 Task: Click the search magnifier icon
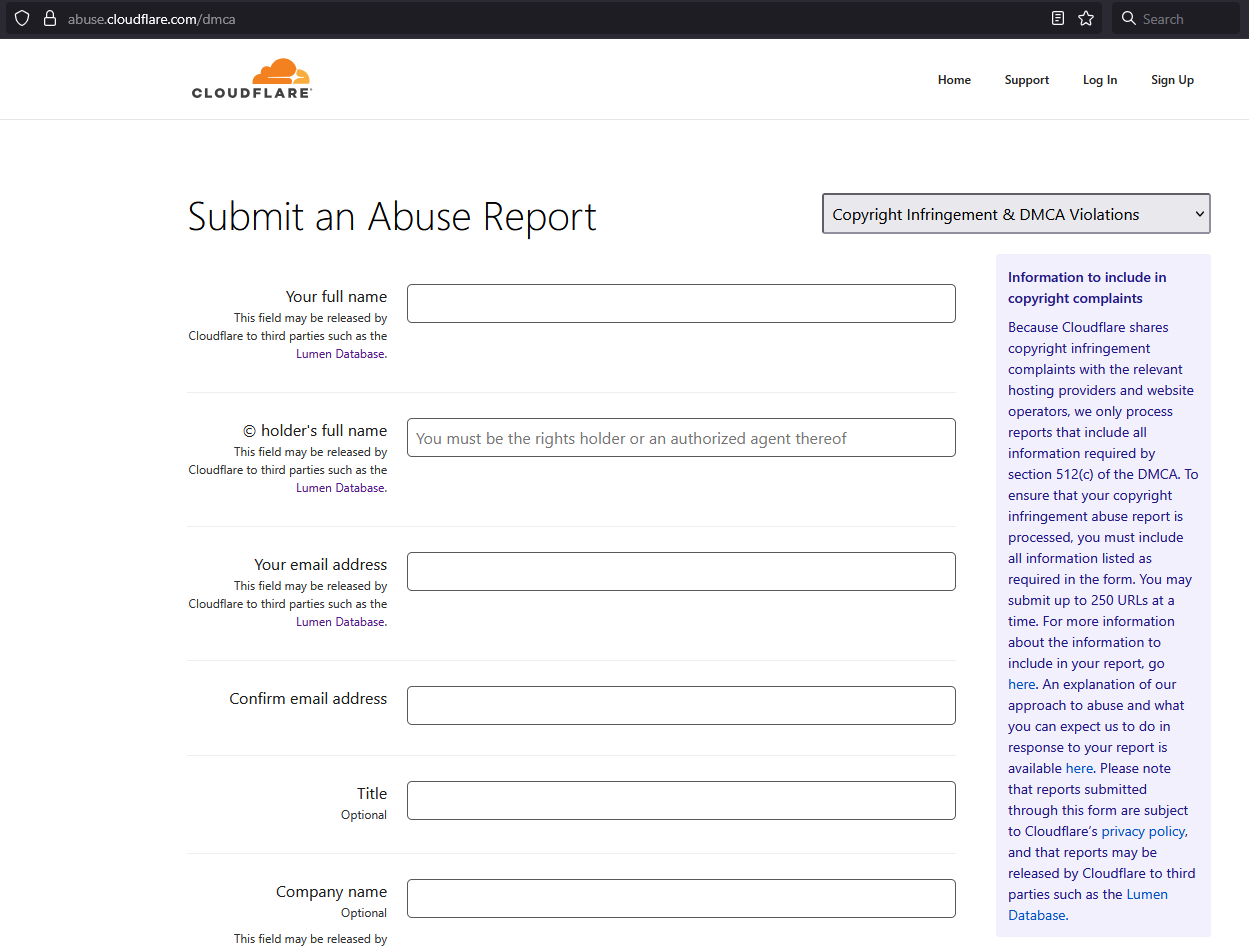(x=1129, y=18)
